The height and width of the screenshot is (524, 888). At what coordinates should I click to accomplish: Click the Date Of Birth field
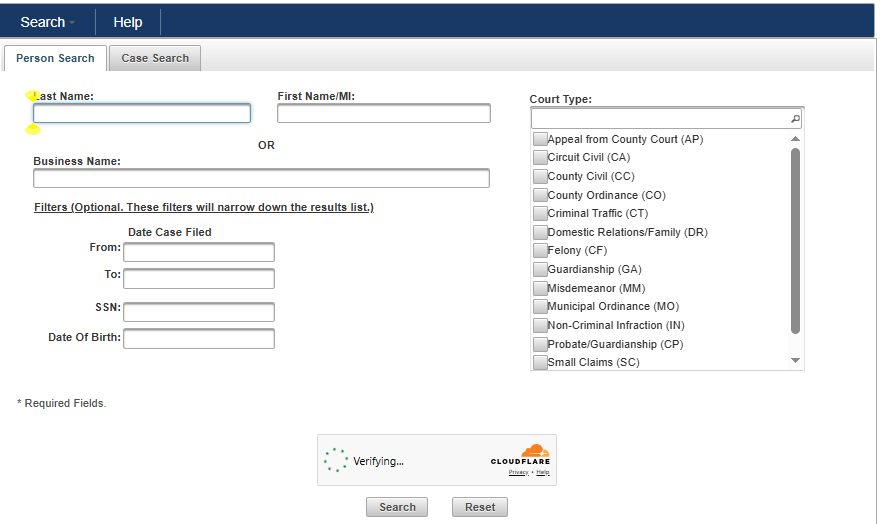(199, 339)
